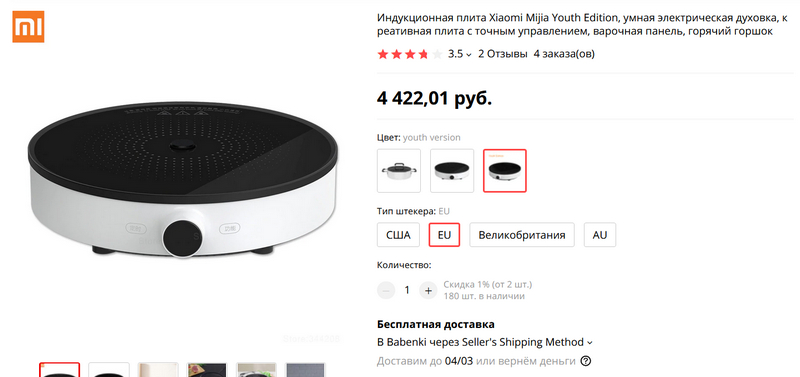
Task: Select the youth version color thumbnail
Action: [x=505, y=171]
